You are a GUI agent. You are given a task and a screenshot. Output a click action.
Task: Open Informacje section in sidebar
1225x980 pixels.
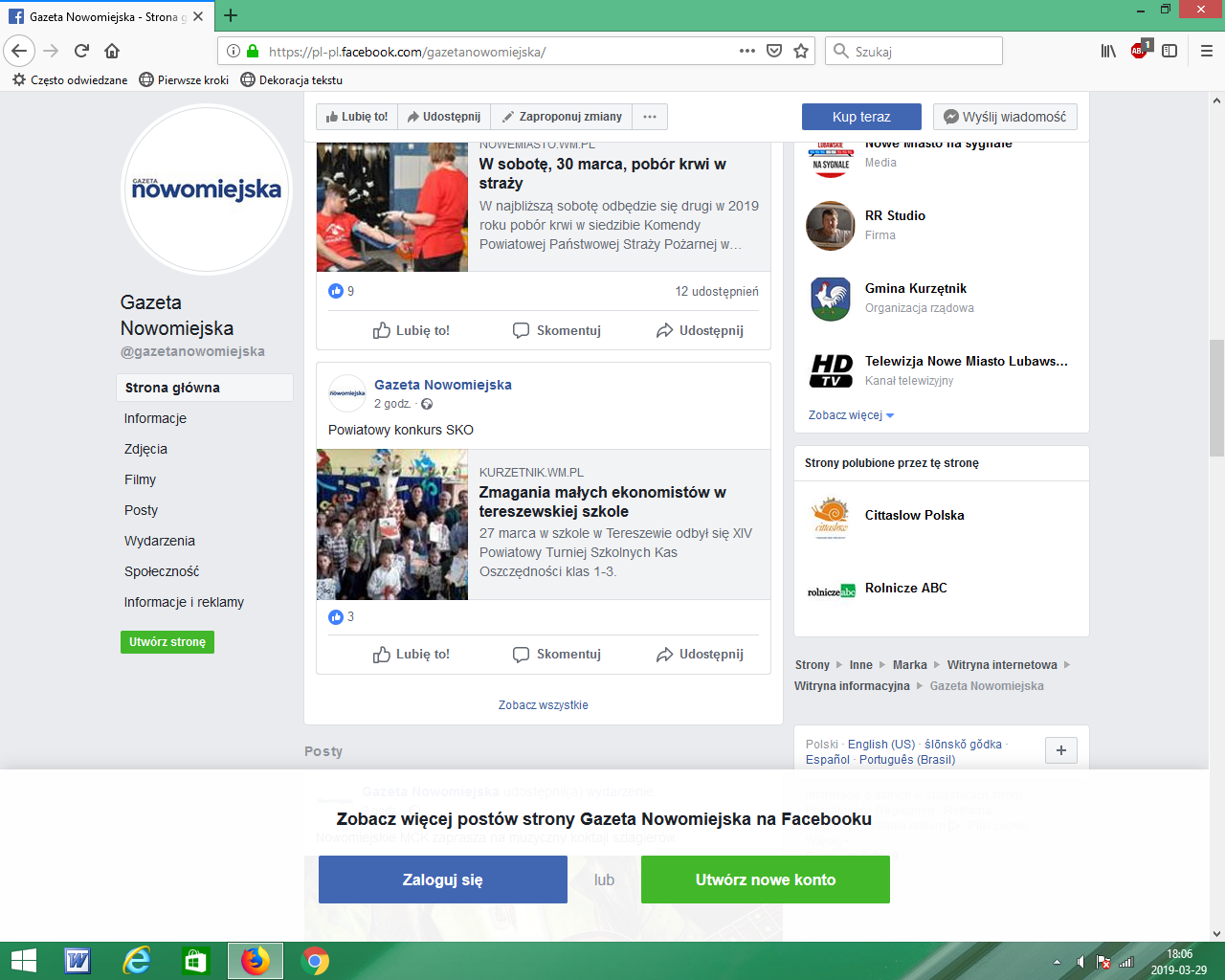[155, 418]
